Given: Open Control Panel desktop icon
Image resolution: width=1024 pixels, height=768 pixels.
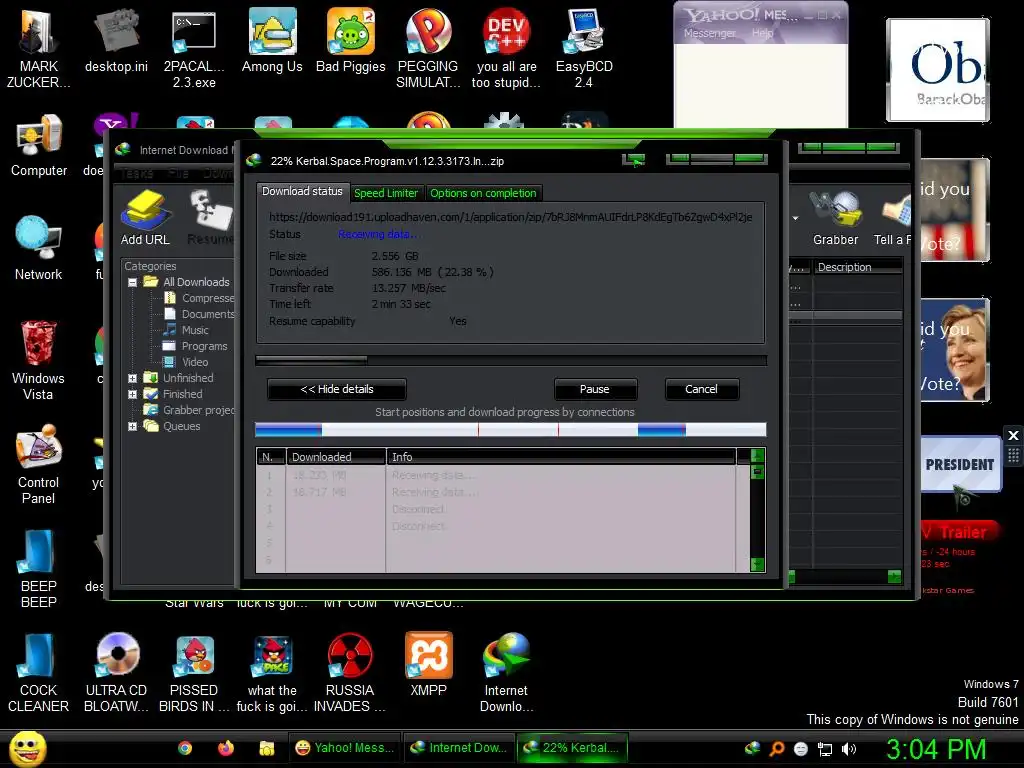Looking at the screenshot, I should [38, 464].
